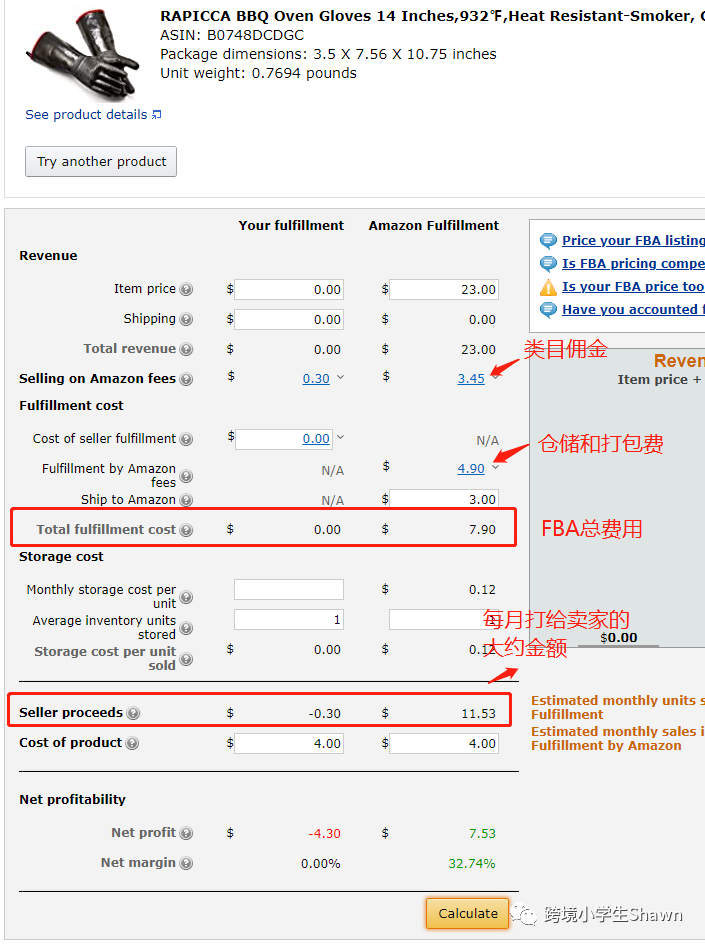Click warning triangle icon beside Is your FBA price
The height and width of the screenshot is (946, 705).
pyautogui.click(x=548, y=287)
